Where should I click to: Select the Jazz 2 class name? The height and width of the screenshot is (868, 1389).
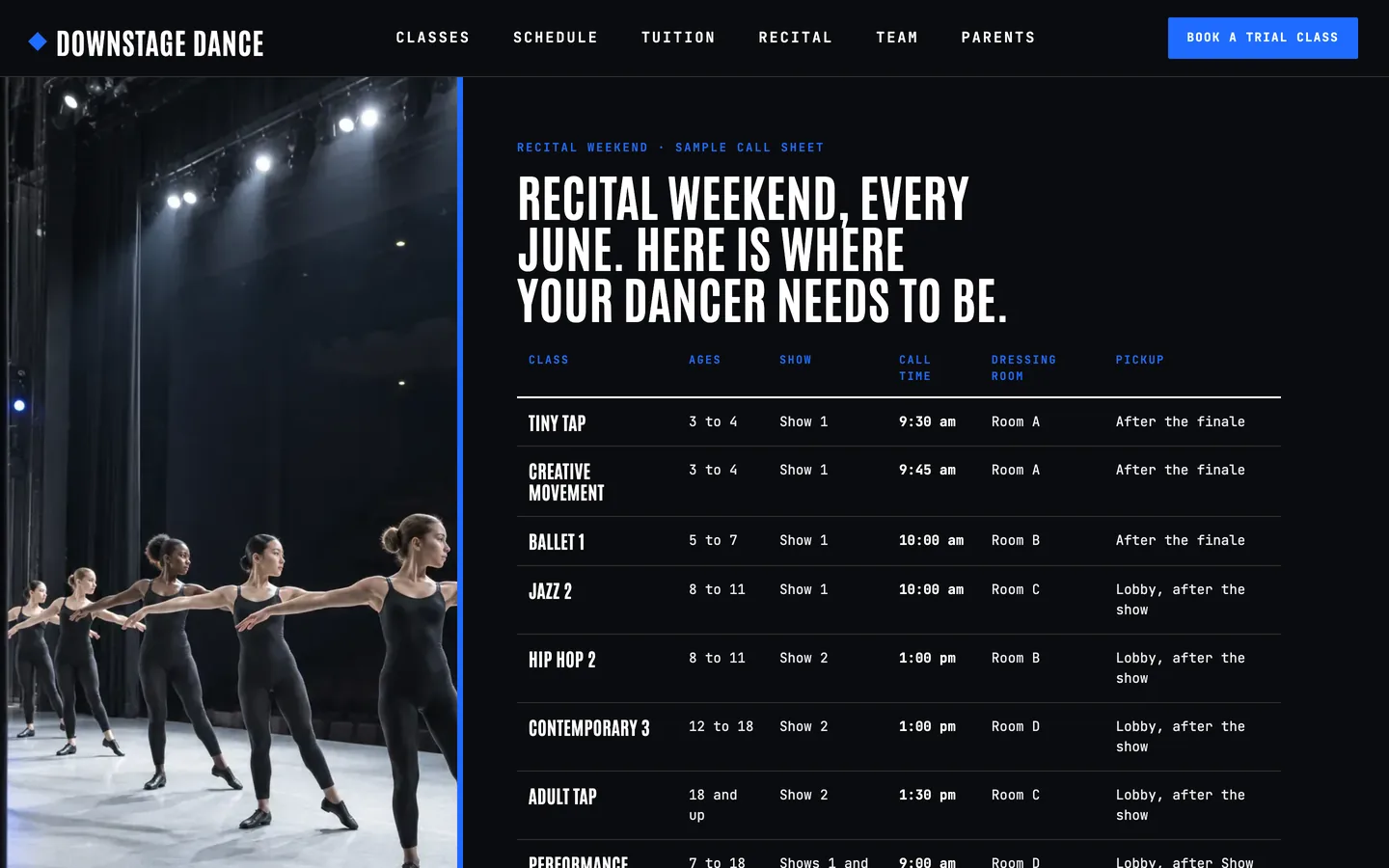(x=550, y=591)
